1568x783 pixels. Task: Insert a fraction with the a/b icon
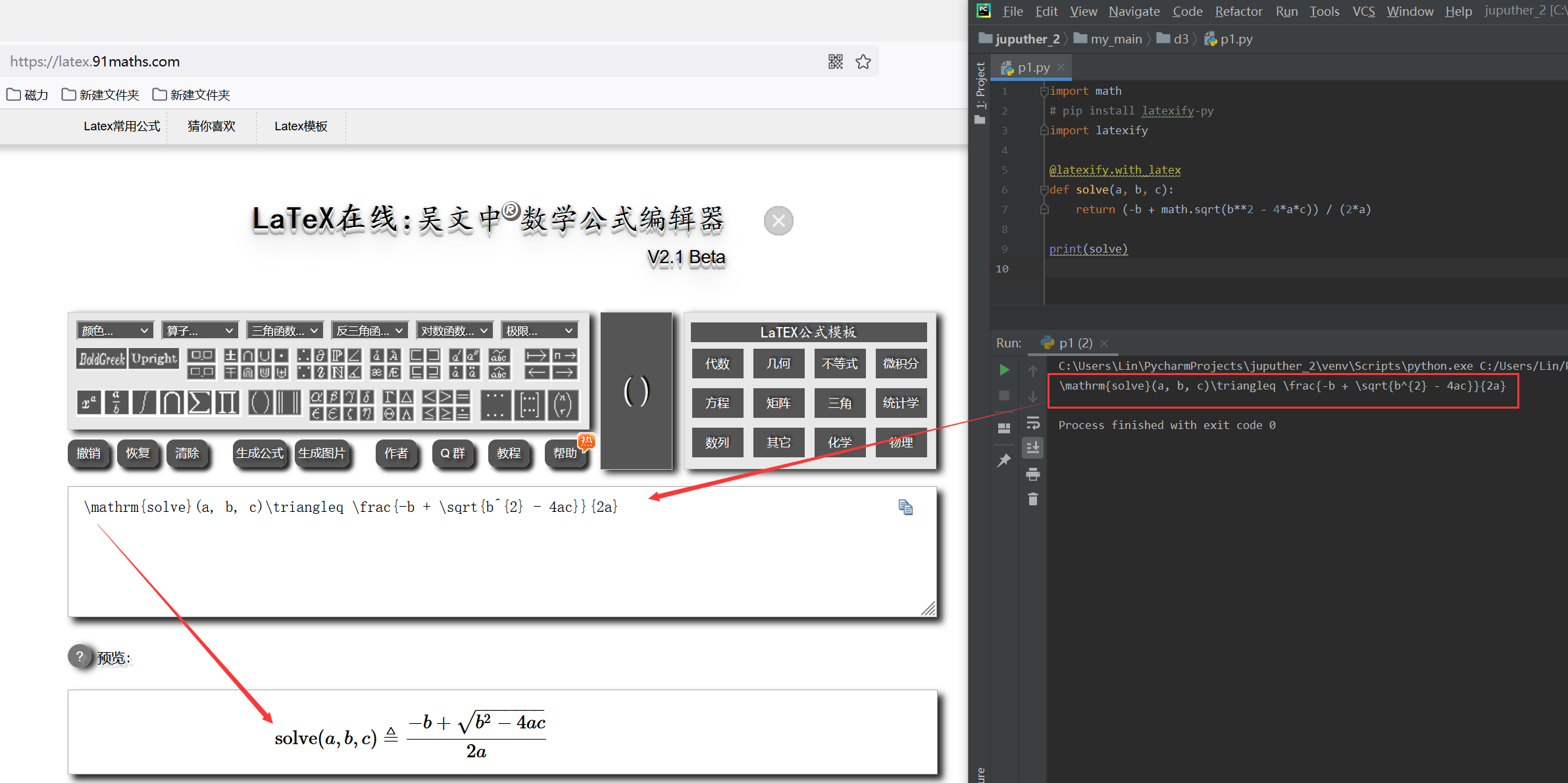(115, 403)
